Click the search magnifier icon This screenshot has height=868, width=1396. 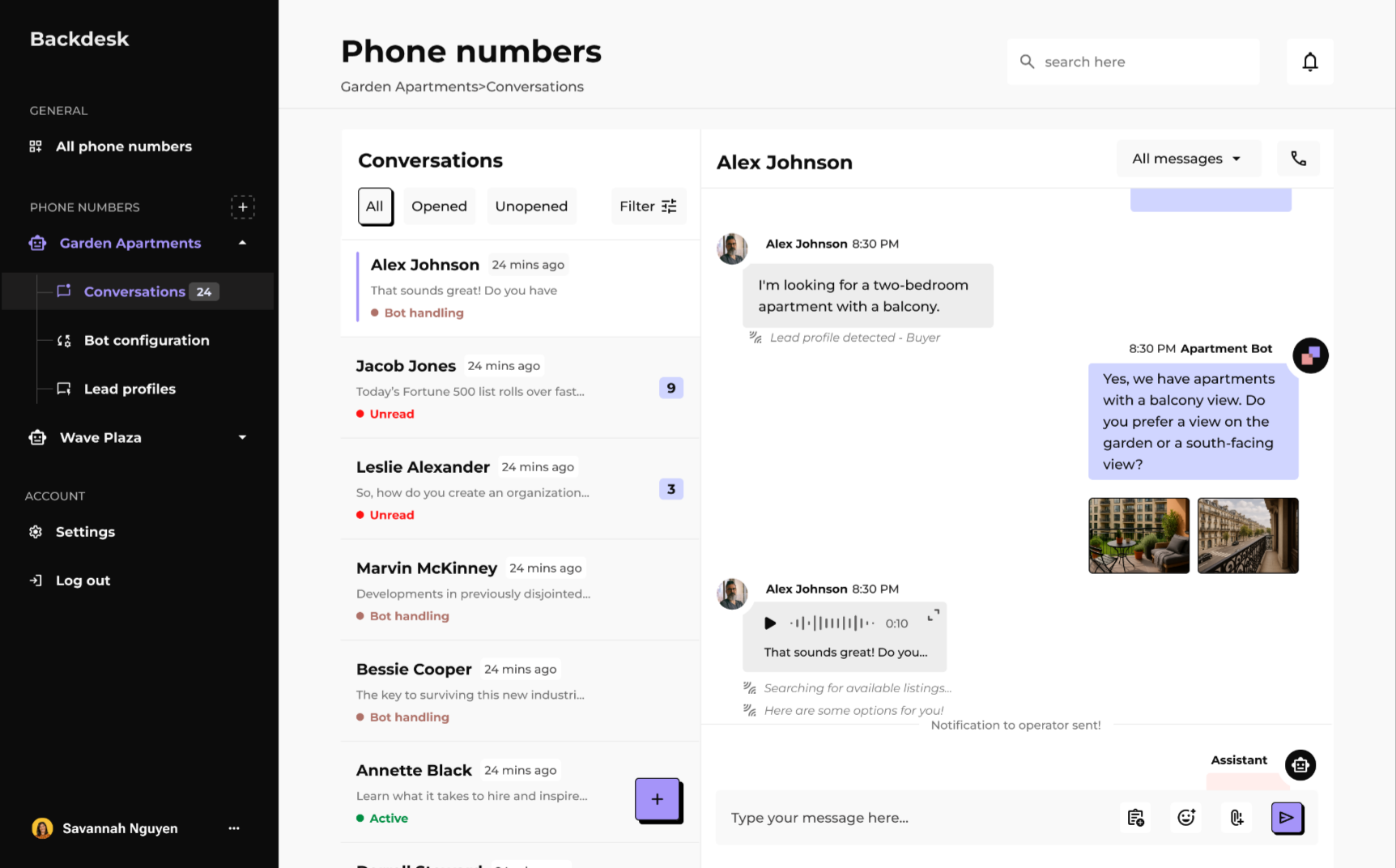click(x=1027, y=62)
